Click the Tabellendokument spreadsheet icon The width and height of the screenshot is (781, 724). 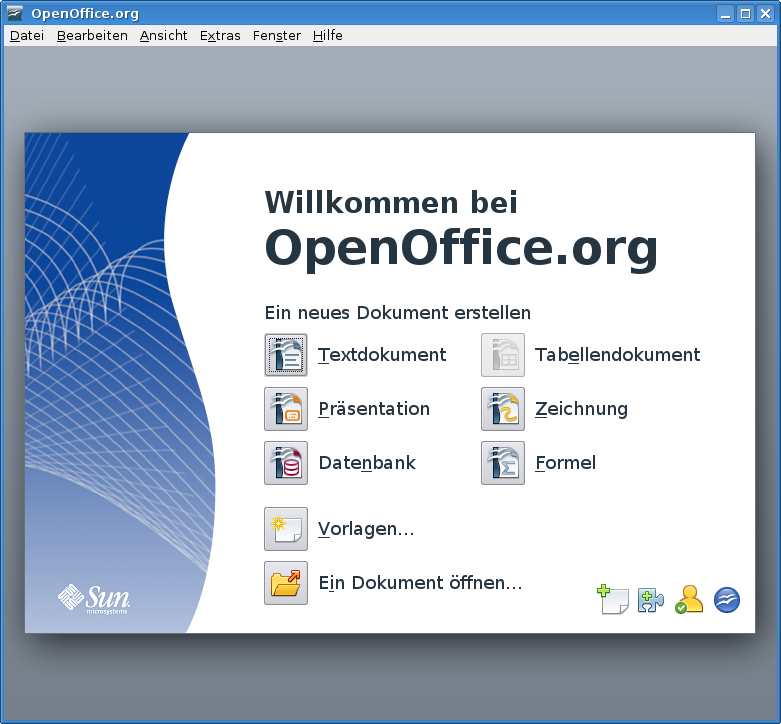[502, 355]
